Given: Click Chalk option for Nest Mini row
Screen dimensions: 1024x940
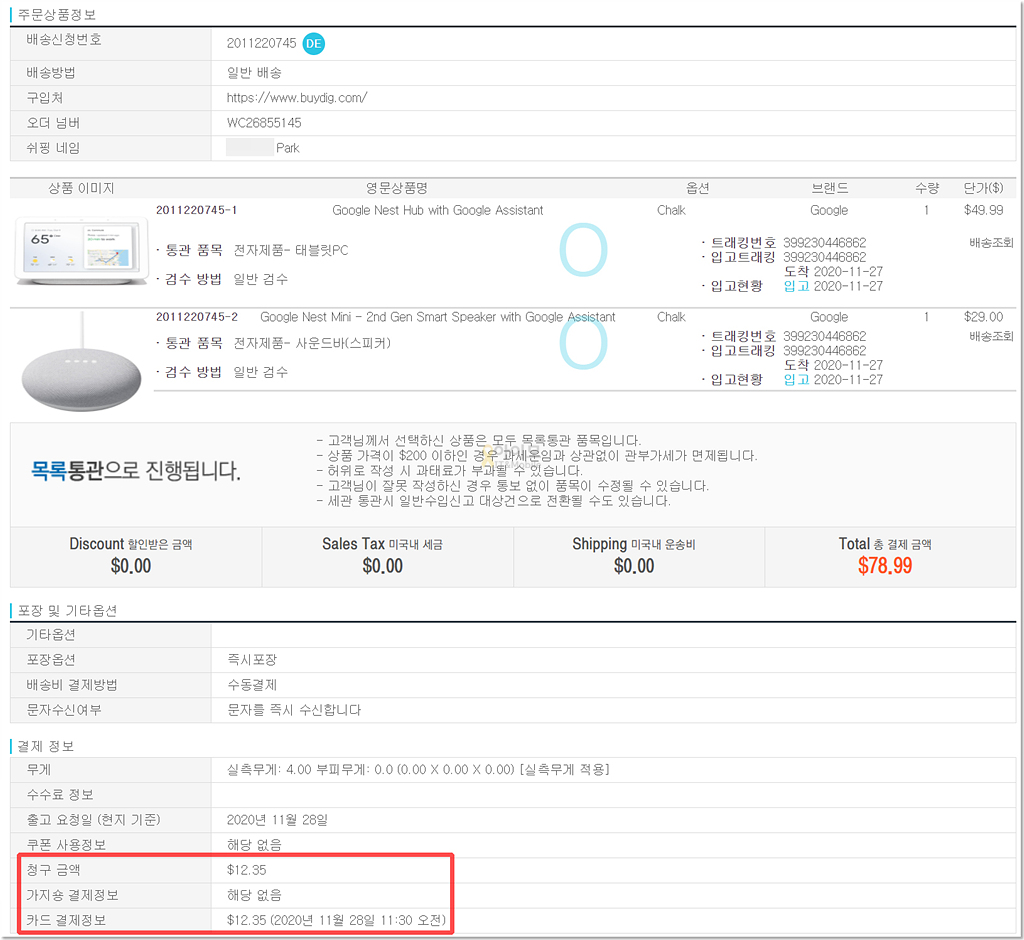Looking at the screenshot, I should point(671,317).
